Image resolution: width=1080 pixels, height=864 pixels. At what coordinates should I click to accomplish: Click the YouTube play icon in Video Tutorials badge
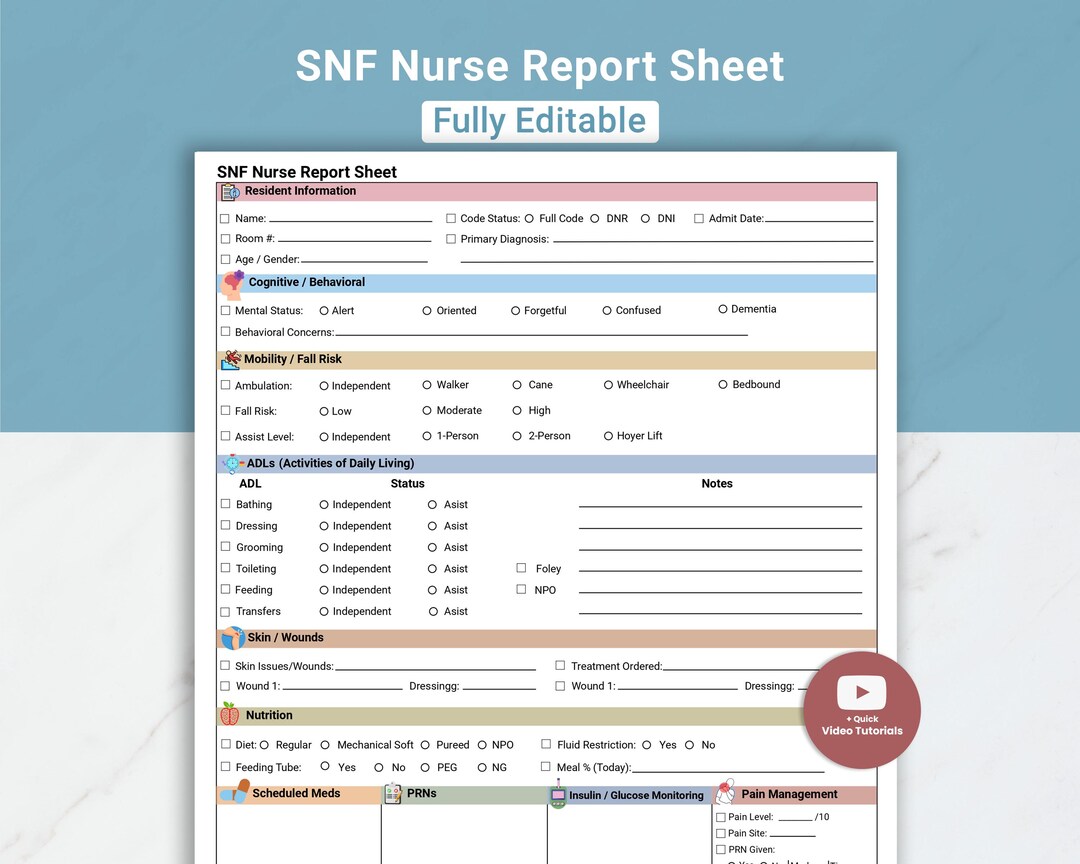[861, 694]
